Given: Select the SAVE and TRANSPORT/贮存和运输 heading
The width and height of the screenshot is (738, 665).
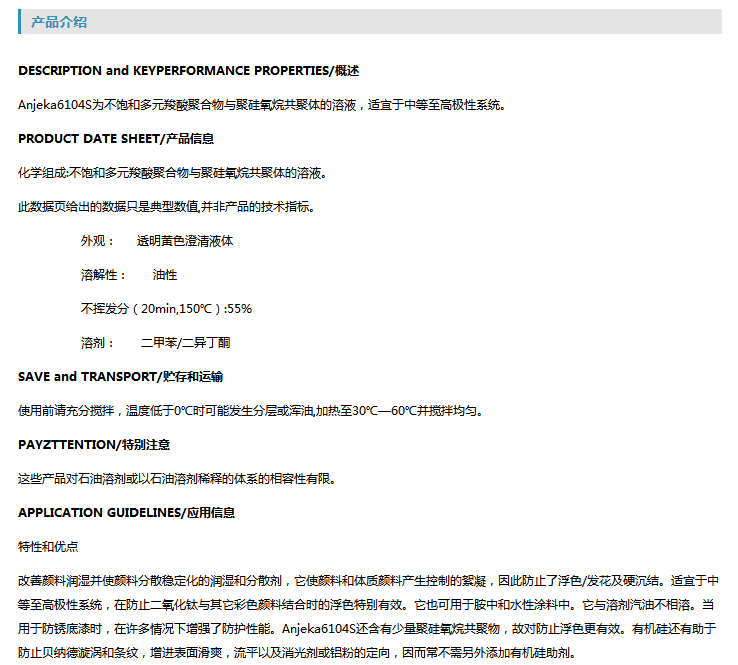Looking at the screenshot, I should point(120,377).
